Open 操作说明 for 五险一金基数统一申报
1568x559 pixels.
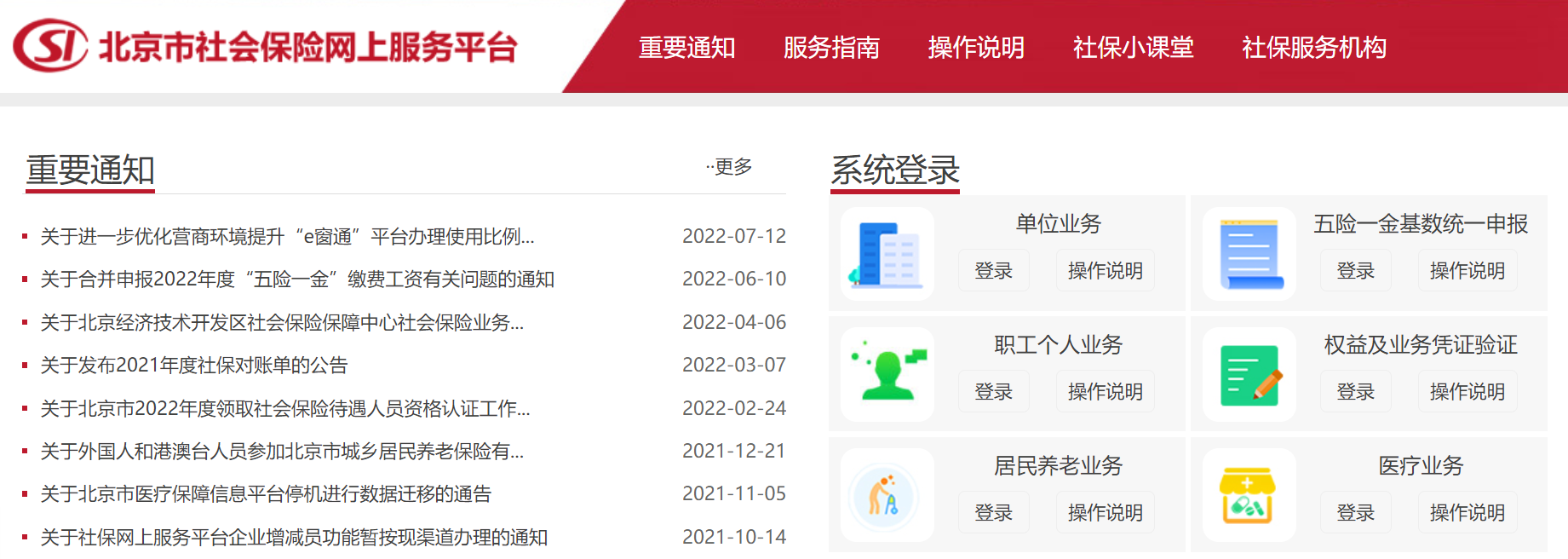tap(1467, 271)
